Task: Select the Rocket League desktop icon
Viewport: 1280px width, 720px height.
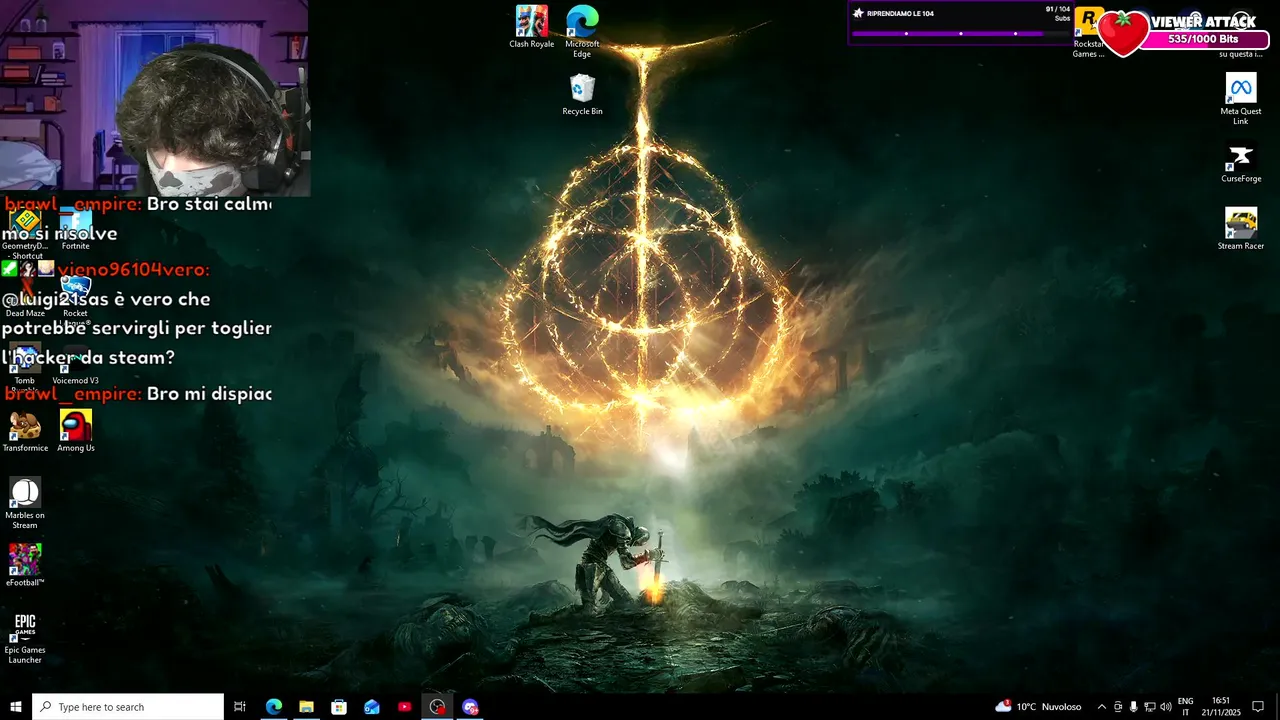Action: (x=75, y=300)
